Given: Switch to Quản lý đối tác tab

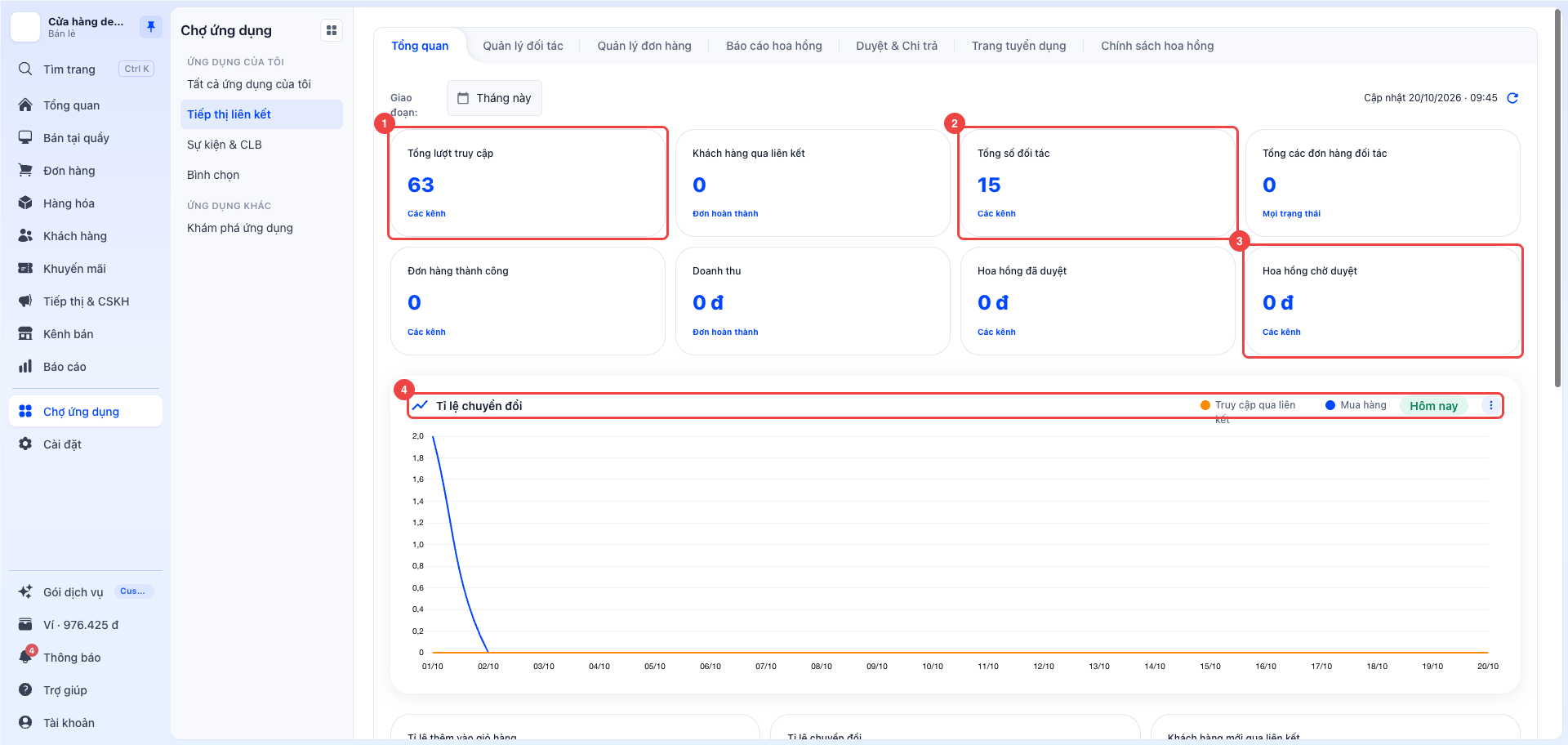Looking at the screenshot, I should (523, 46).
